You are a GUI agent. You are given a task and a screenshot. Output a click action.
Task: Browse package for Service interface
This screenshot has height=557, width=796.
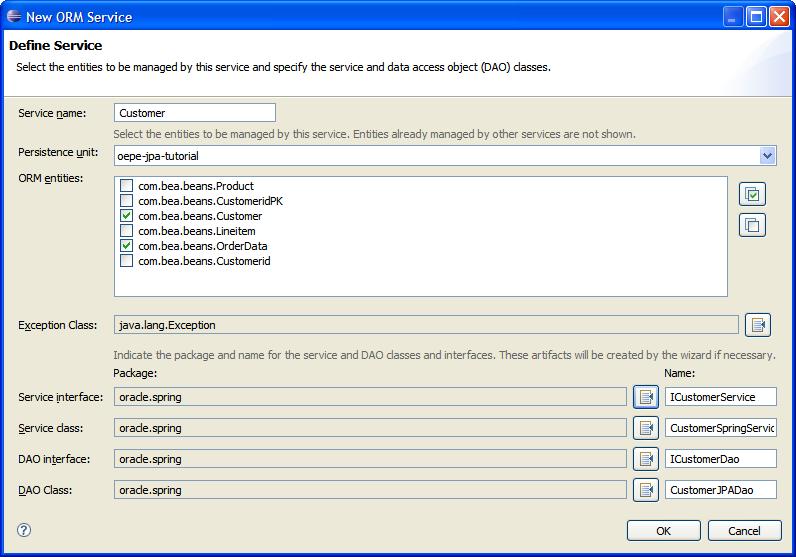646,397
